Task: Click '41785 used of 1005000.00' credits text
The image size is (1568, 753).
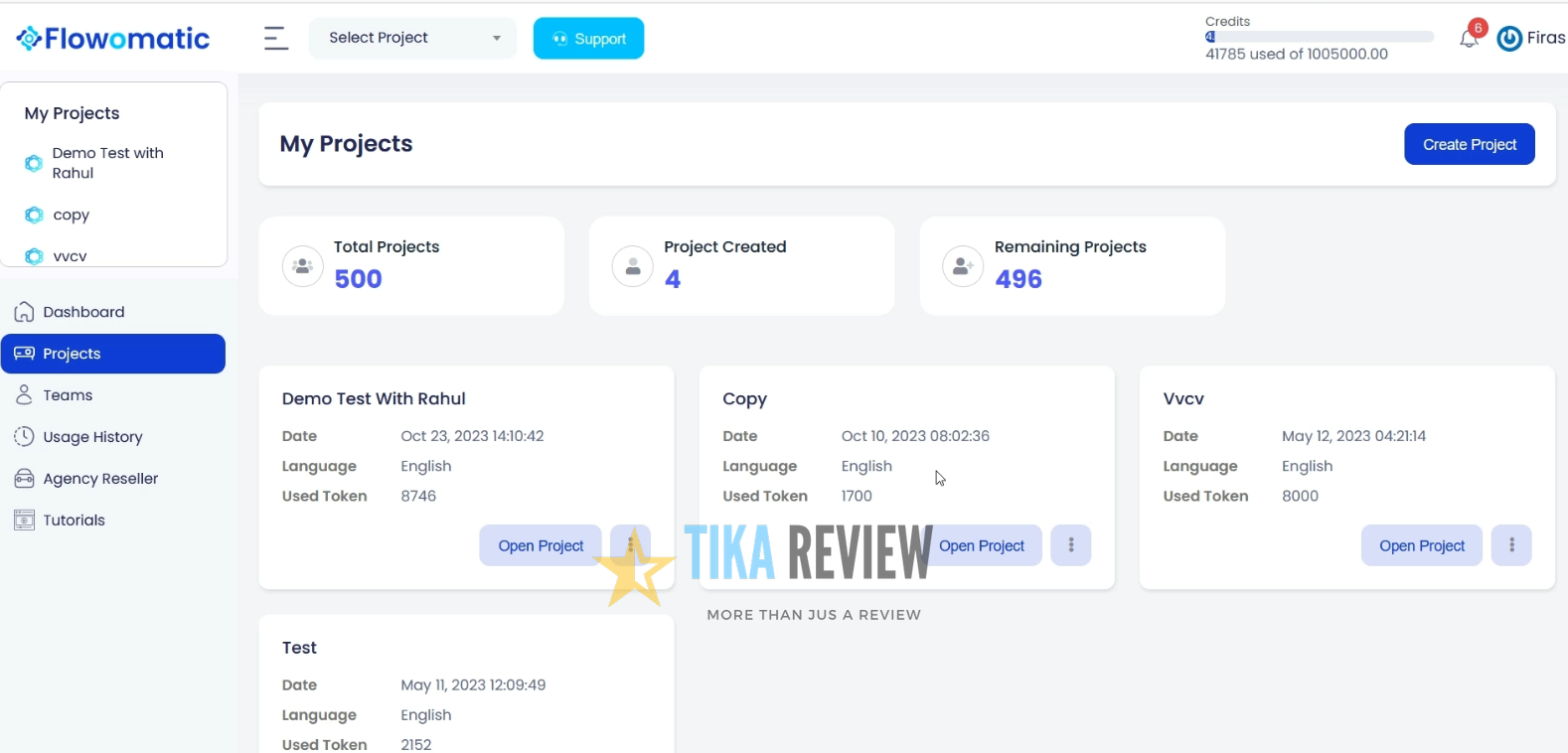Action: (x=1297, y=54)
